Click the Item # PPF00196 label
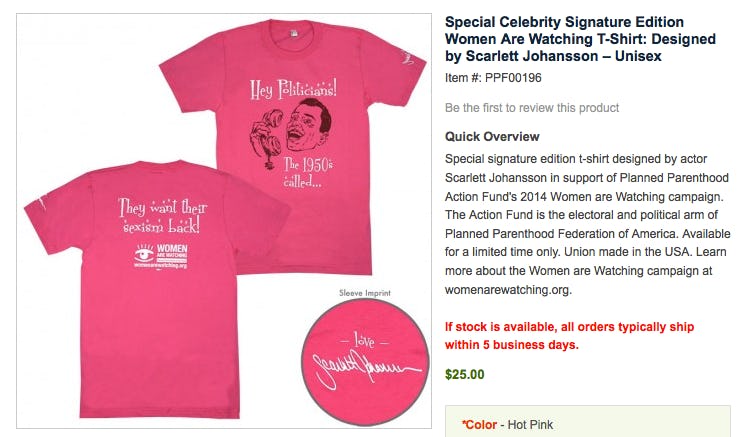Image resolution: width=749 pixels, height=437 pixels. (493, 78)
